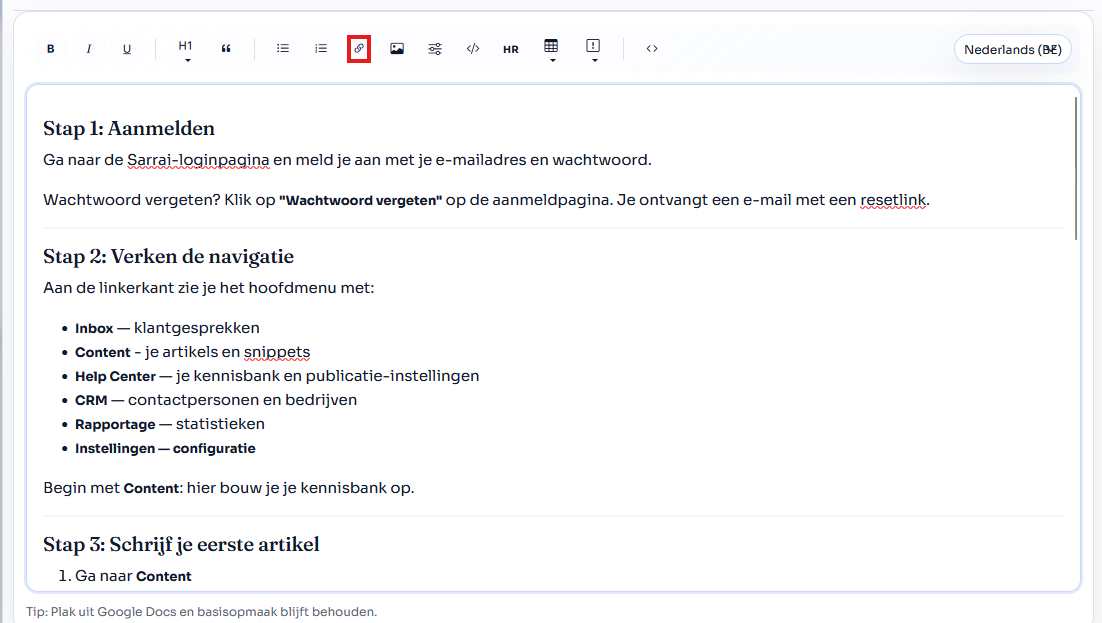Insert an image into the article
The image size is (1102, 623).
click(397, 47)
